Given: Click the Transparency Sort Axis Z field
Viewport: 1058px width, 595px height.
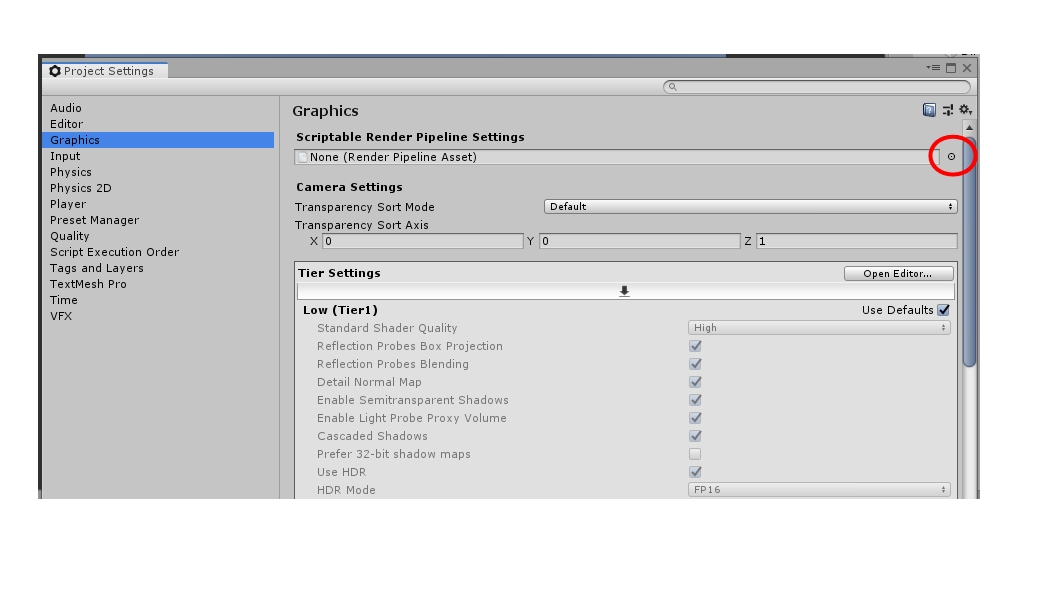Looking at the screenshot, I should point(856,241).
